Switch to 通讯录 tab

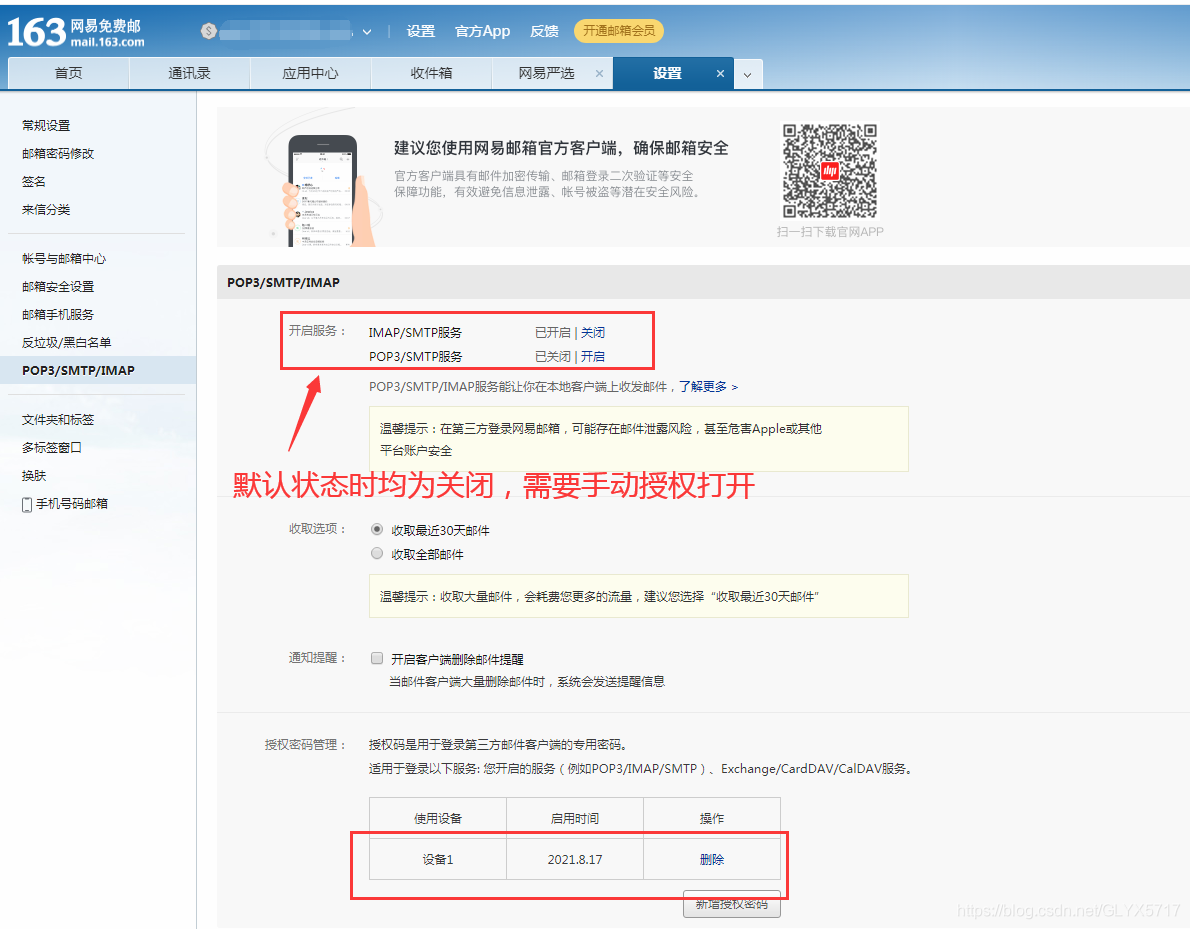coord(189,74)
